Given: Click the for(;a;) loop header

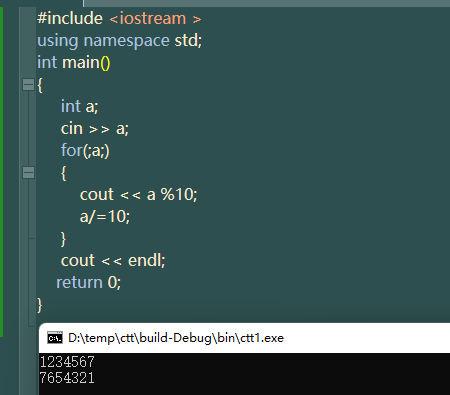Looking at the screenshot, I should pos(85,150).
